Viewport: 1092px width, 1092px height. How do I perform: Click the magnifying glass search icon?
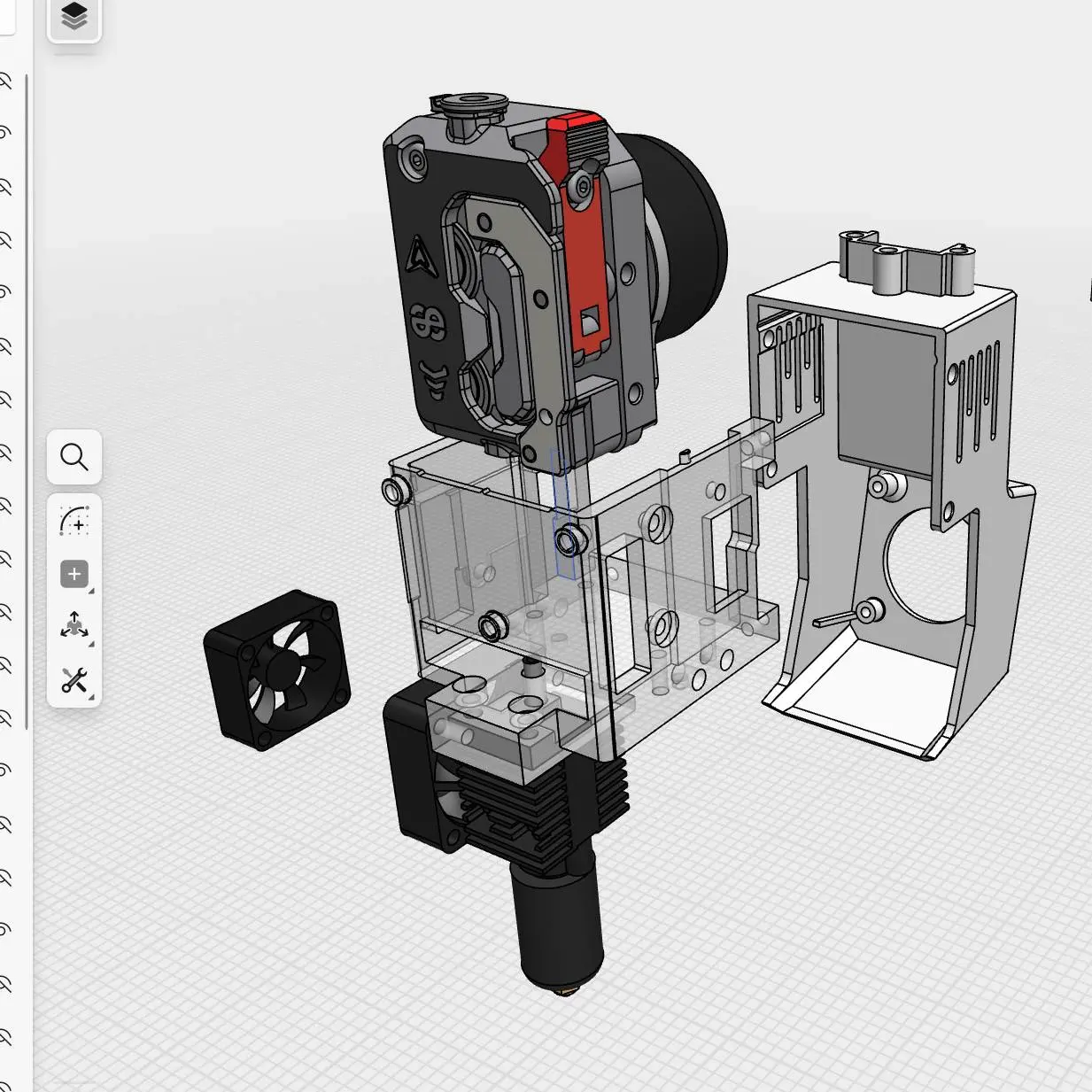click(74, 457)
